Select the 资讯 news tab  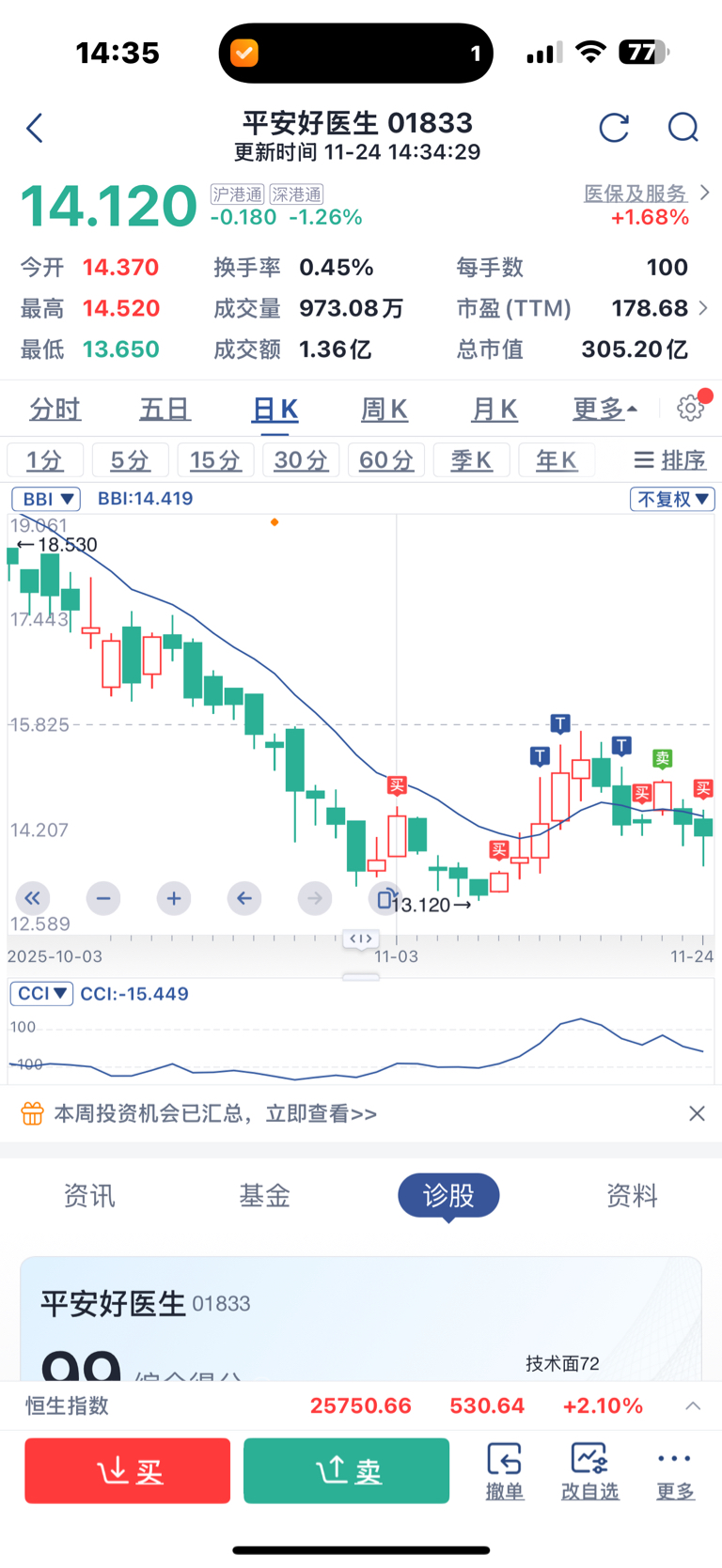(x=89, y=1195)
